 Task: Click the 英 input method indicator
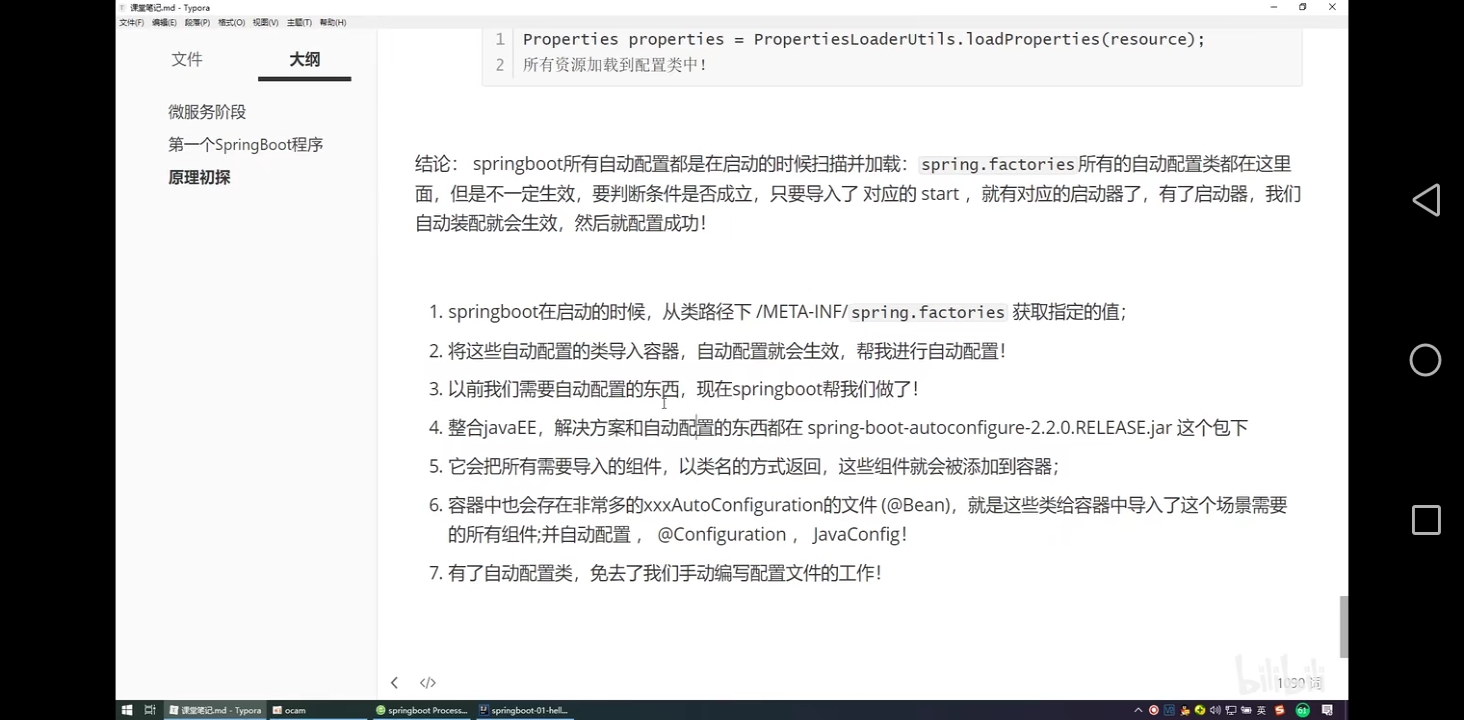1261,710
